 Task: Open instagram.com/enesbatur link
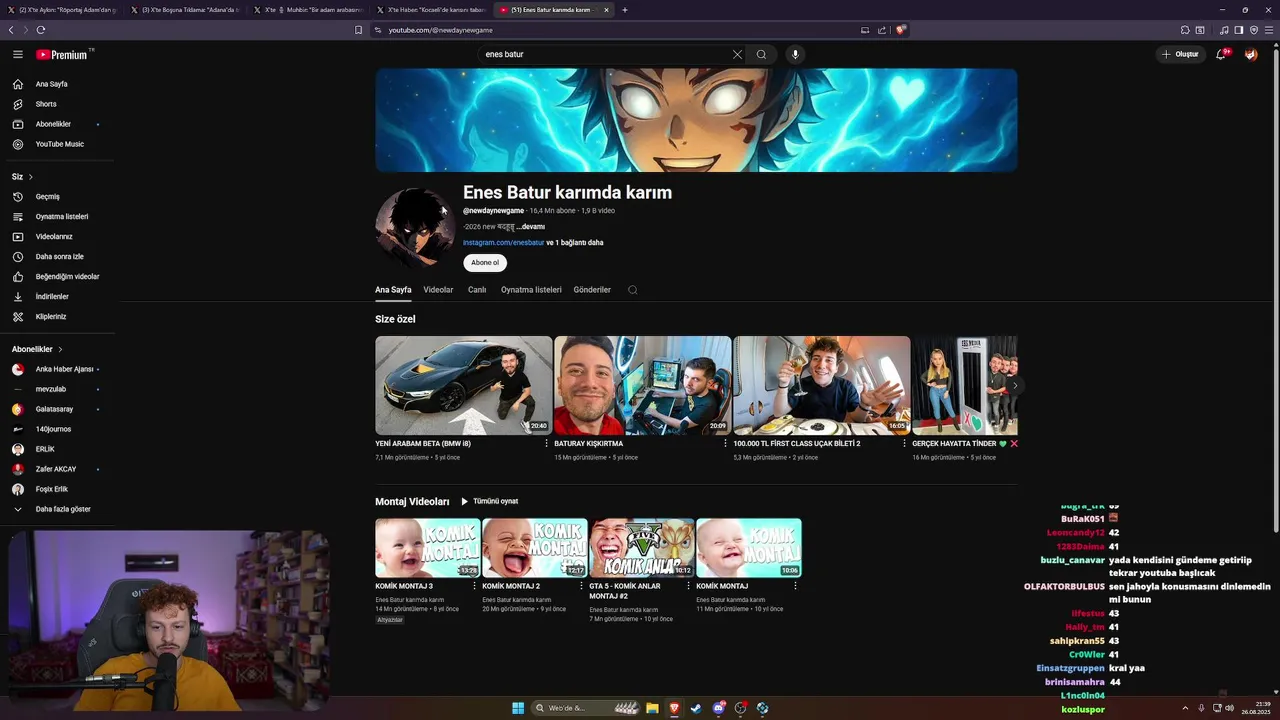503,242
